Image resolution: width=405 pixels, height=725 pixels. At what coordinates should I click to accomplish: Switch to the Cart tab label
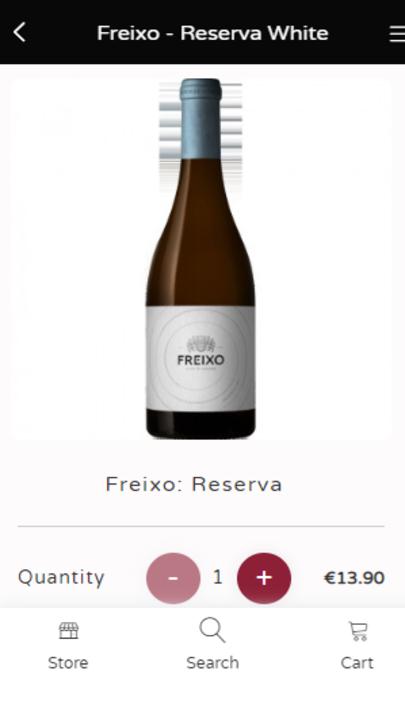(357, 663)
